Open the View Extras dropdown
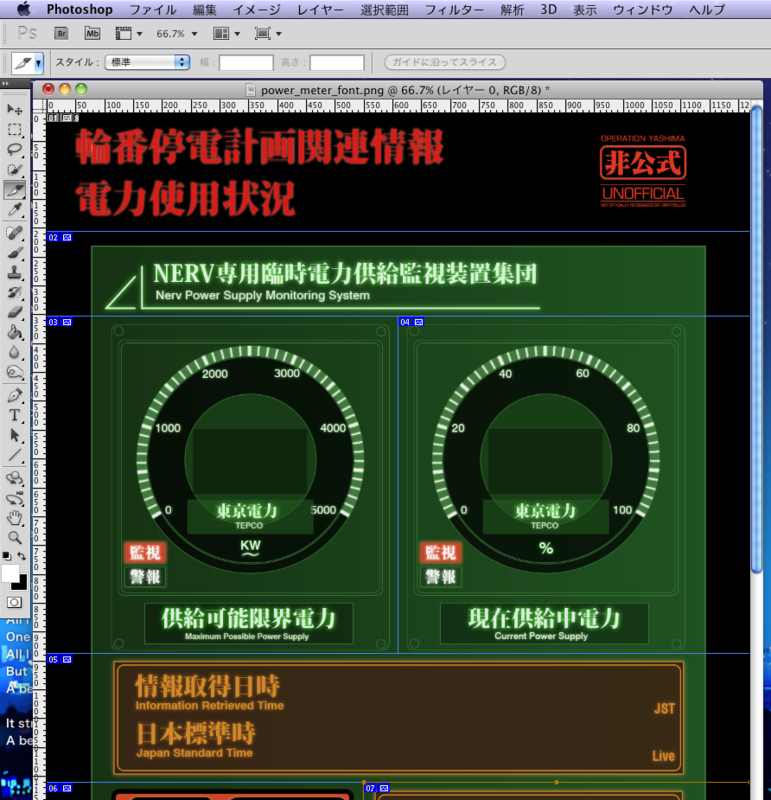The height and width of the screenshot is (800, 771). pos(129,34)
